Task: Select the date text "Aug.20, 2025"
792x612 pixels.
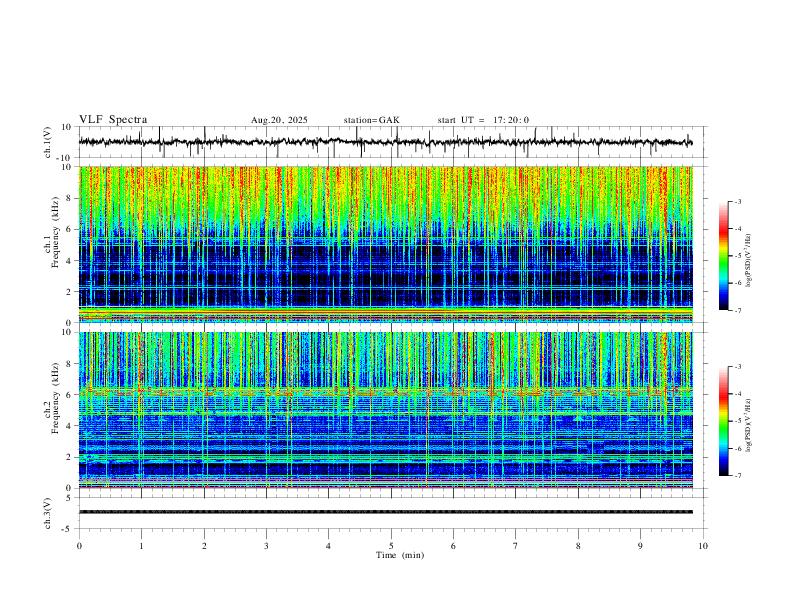Action: tap(279, 120)
